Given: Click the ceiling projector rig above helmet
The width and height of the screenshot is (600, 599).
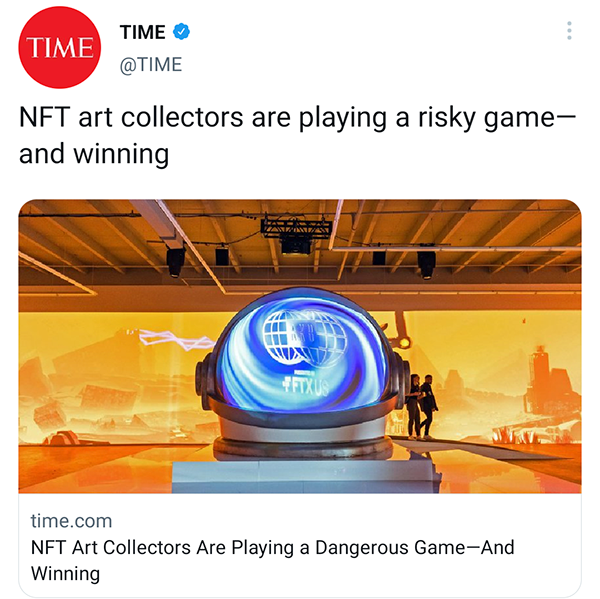Looking at the screenshot, I should (296, 234).
